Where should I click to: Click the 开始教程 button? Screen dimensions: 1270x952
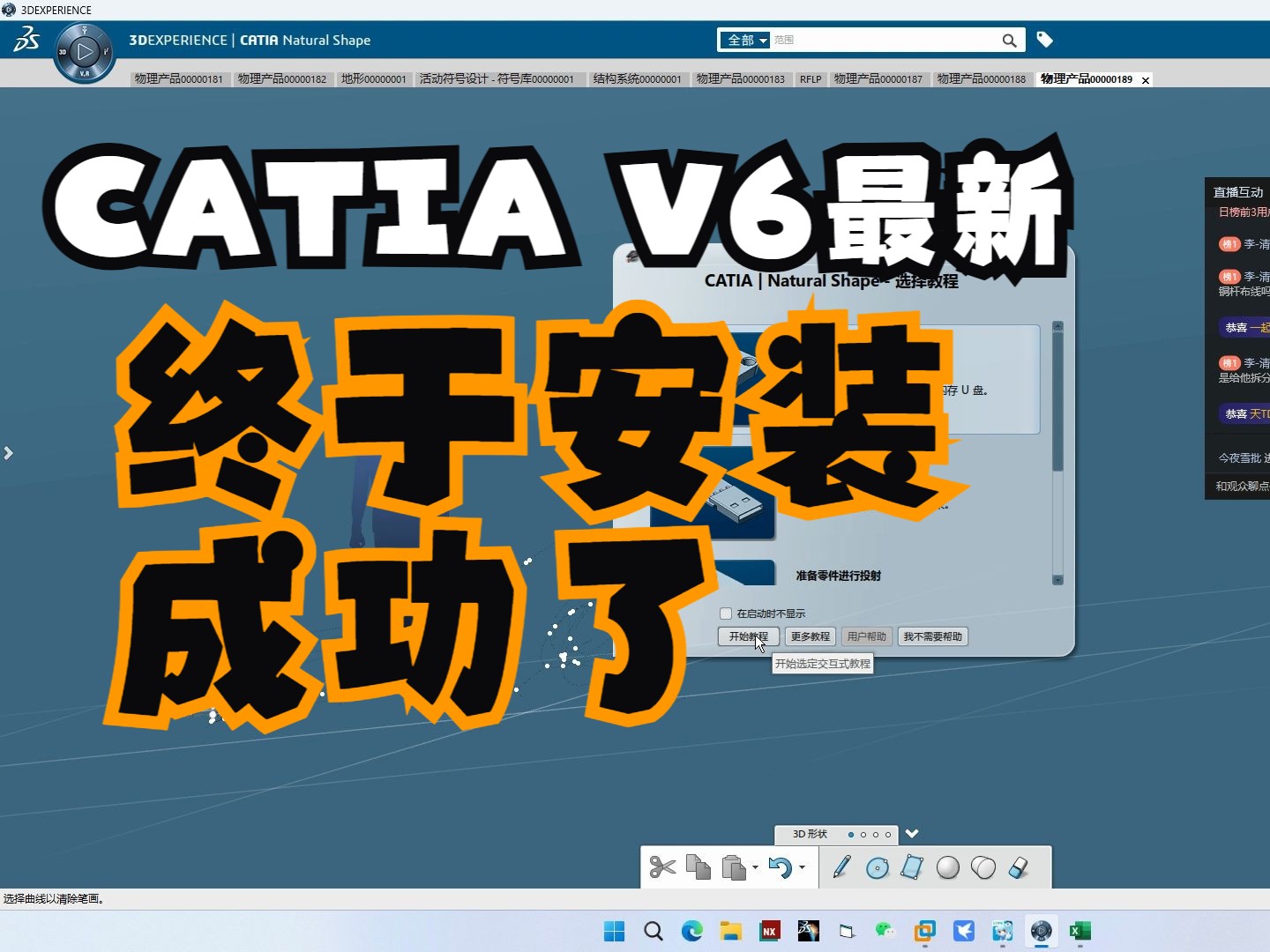tap(749, 636)
